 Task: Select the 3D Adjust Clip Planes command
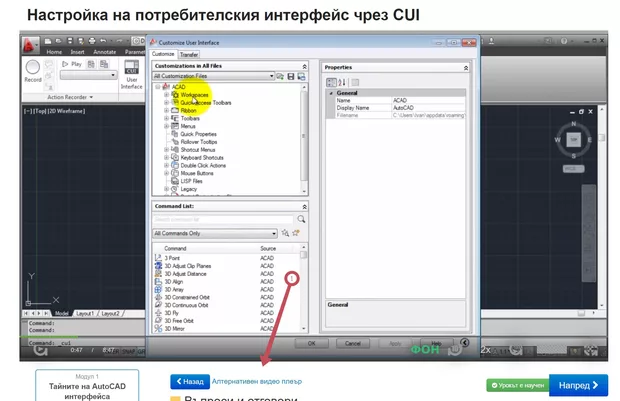tap(226, 266)
